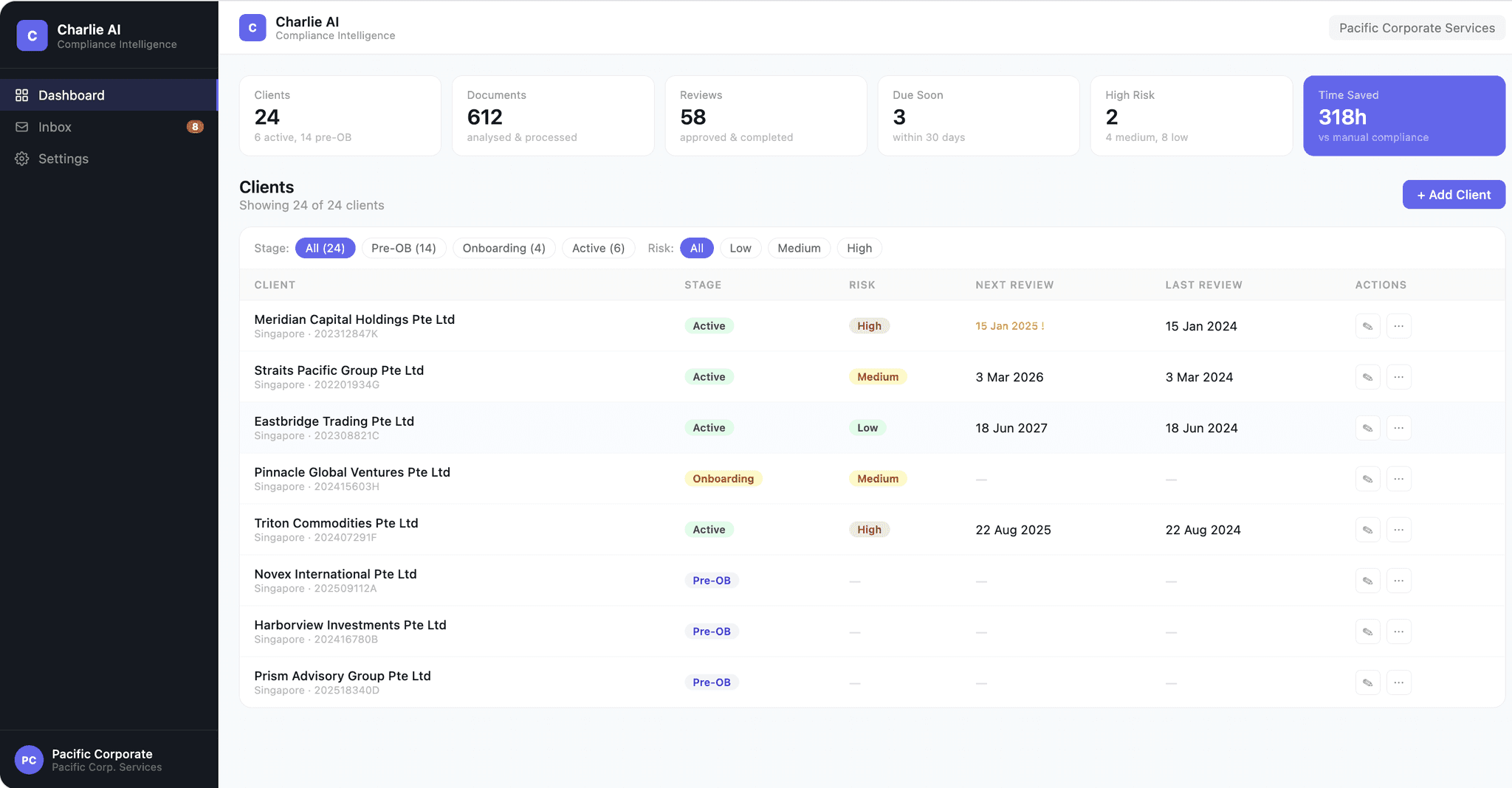Open Triton Commodities Pte Ltd client
This screenshot has height=788, width=1512.
pyautogui.click(x=336, y=523)
